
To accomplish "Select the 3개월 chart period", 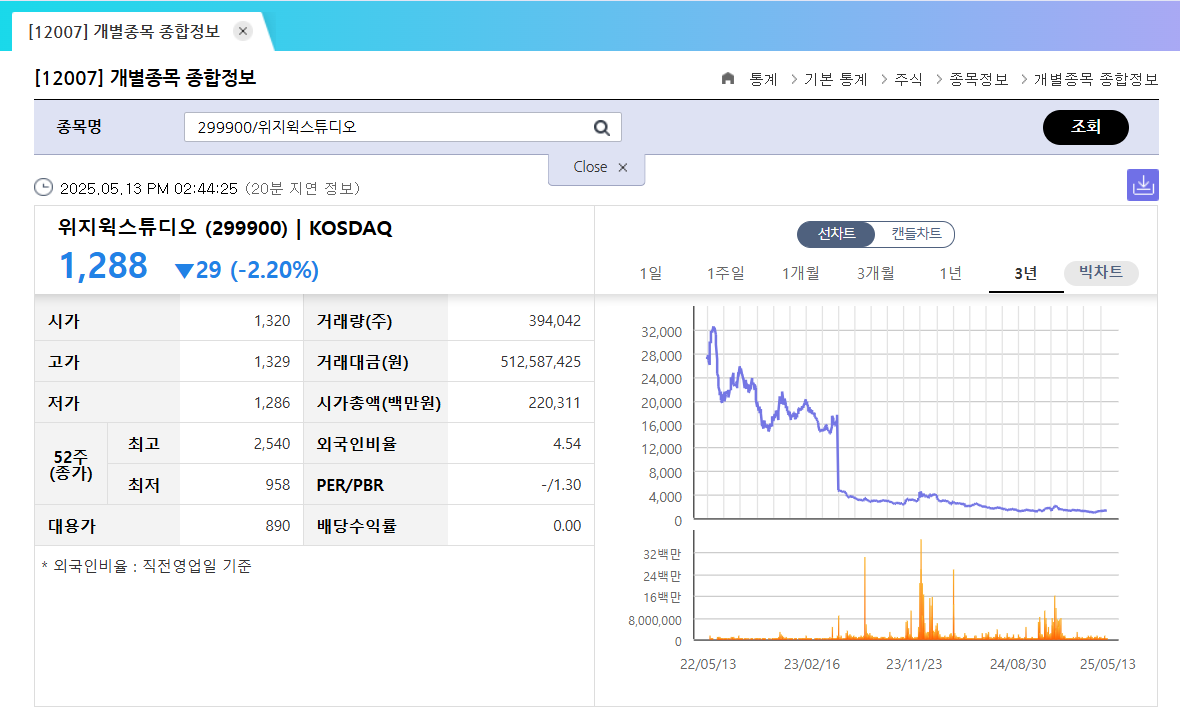I will click(x=875, y=272).
